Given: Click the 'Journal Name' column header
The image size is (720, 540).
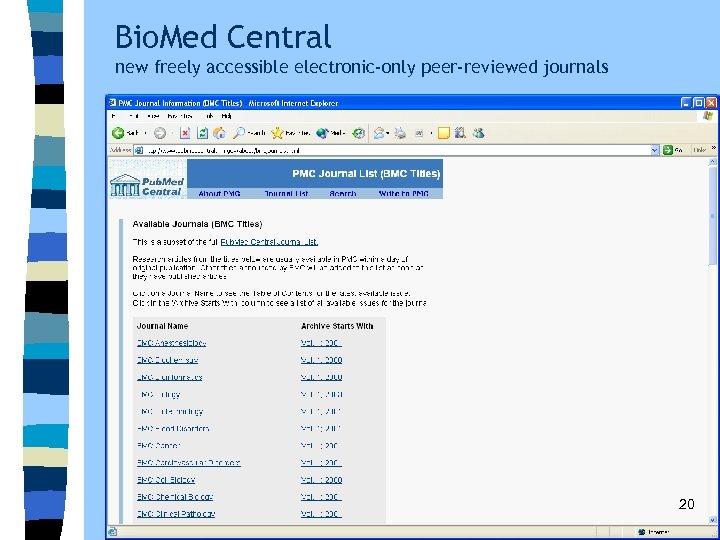Looking at the screenshot, I should click(163, 326).
